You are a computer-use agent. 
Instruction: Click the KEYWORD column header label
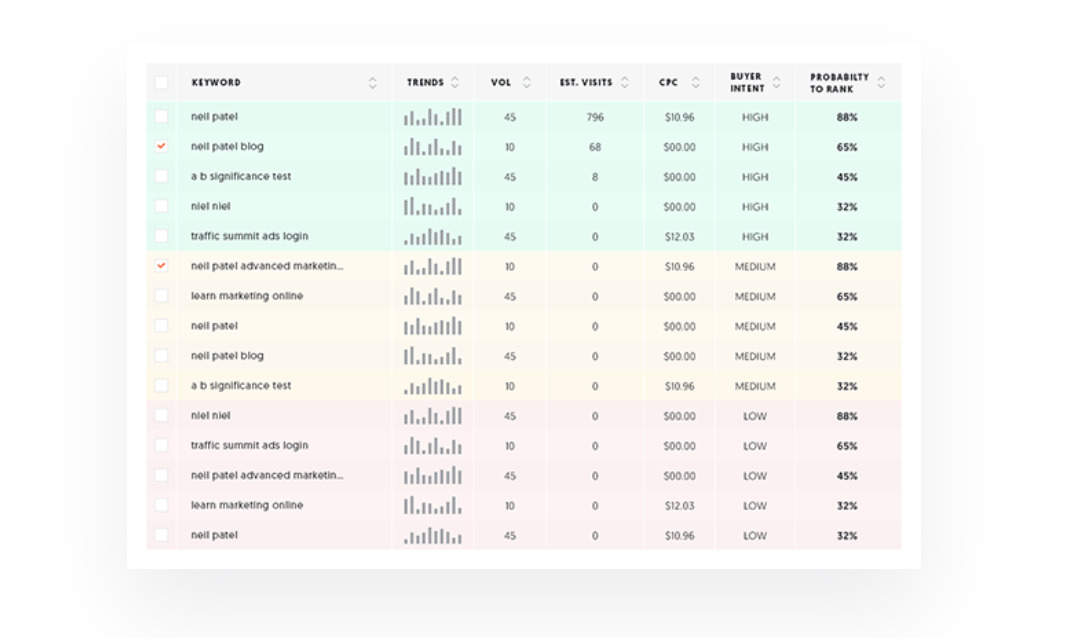[x=216, y=83]
